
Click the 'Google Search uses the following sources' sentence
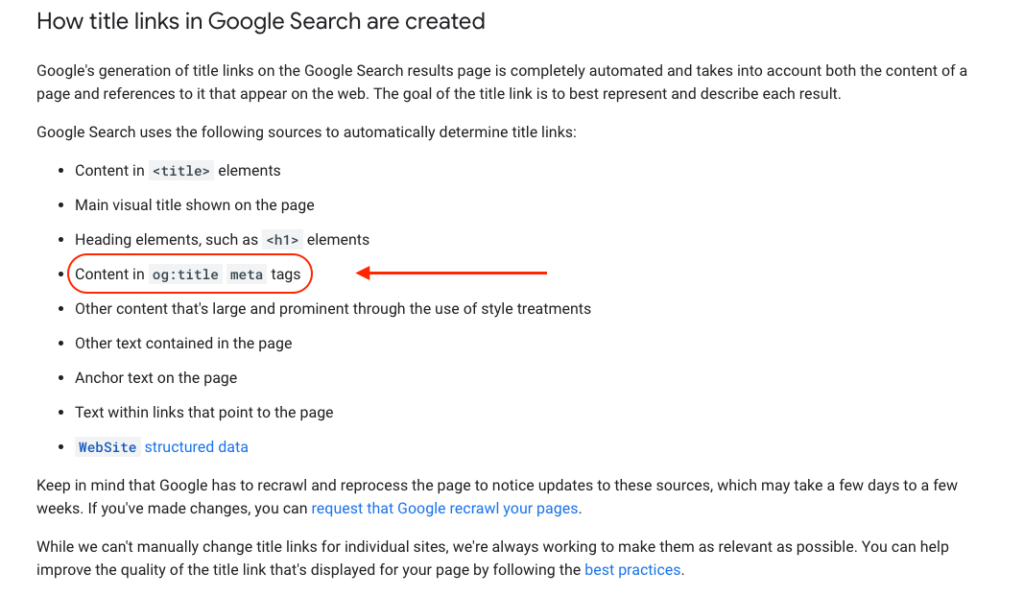(x=306, y=133)
